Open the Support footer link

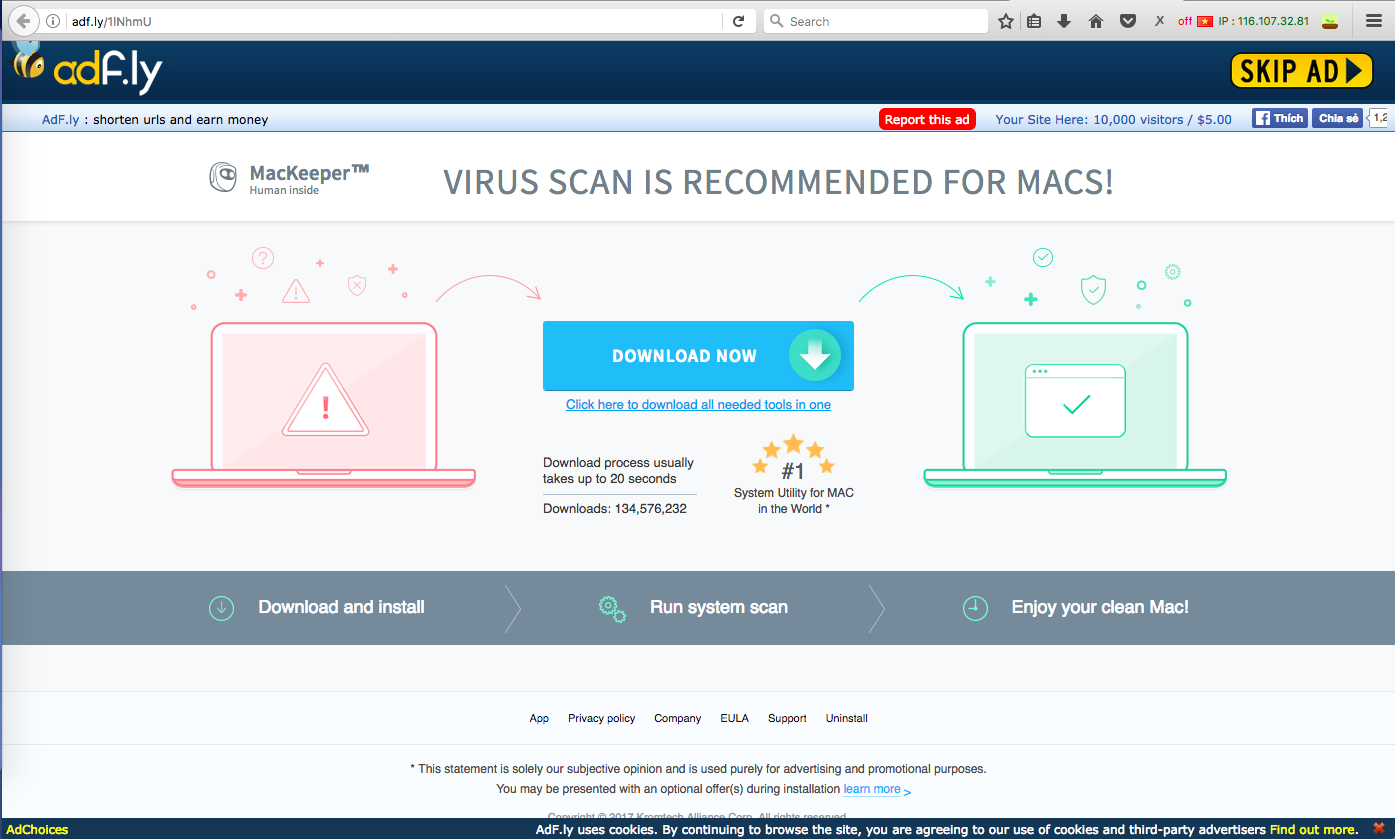pos(787,718)
